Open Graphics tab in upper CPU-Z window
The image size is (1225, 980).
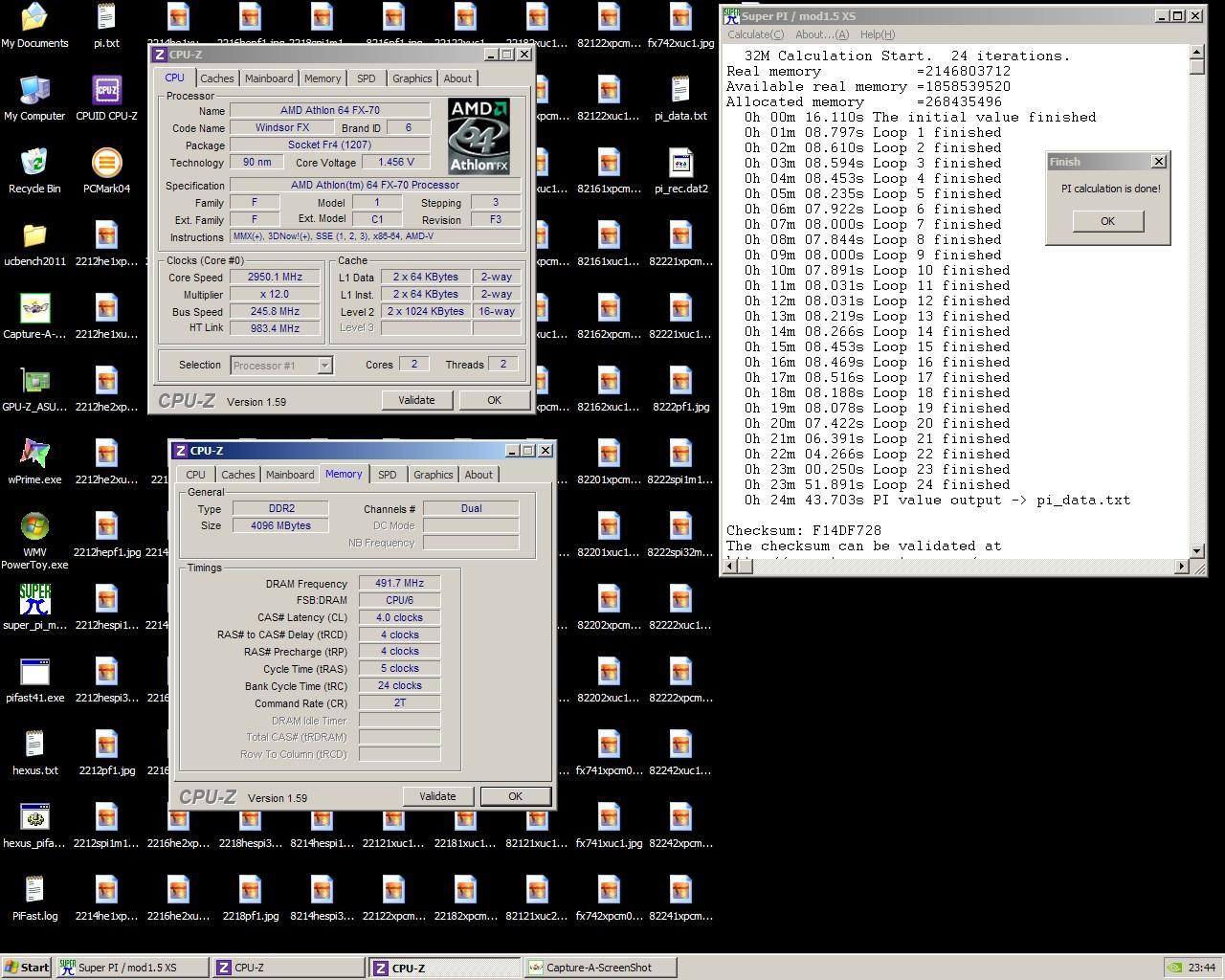click(x=412, y=78)
